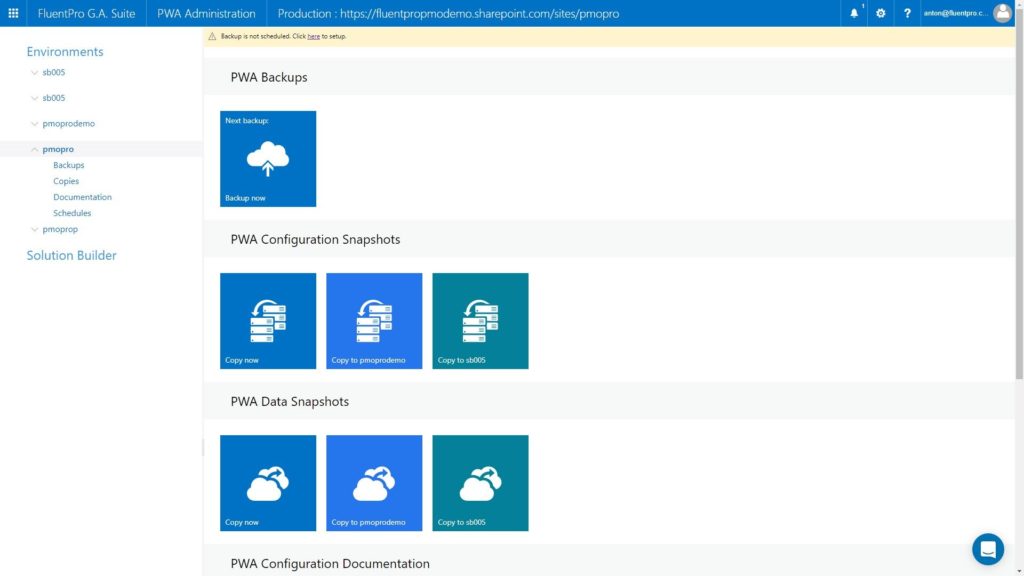Click the Copy to pmoprodemo configuration snapshot tile
Screen dimensions: 1024x576
coord(374,320)
